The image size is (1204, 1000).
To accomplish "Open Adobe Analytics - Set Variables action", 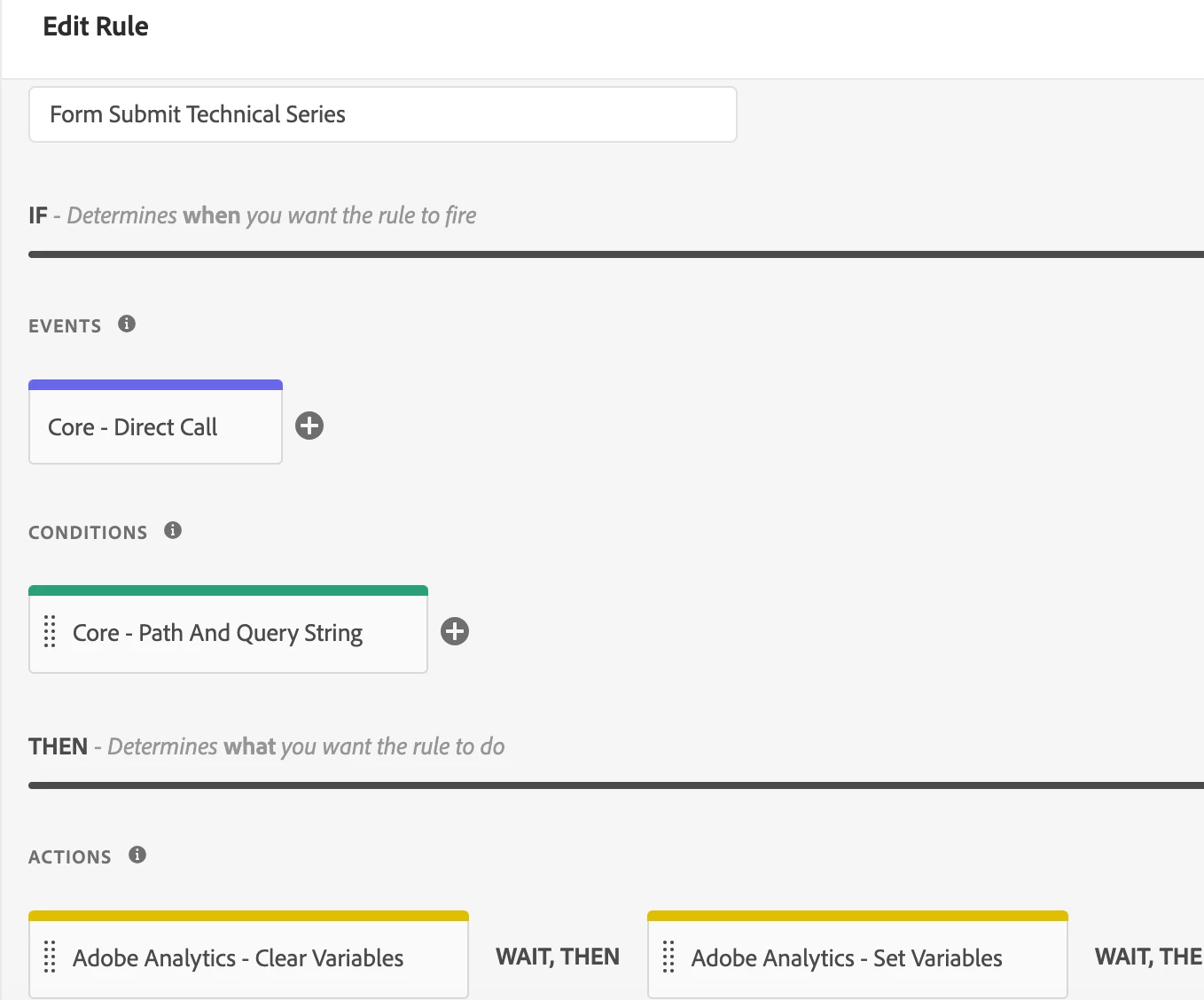I will tap(847, 958).
